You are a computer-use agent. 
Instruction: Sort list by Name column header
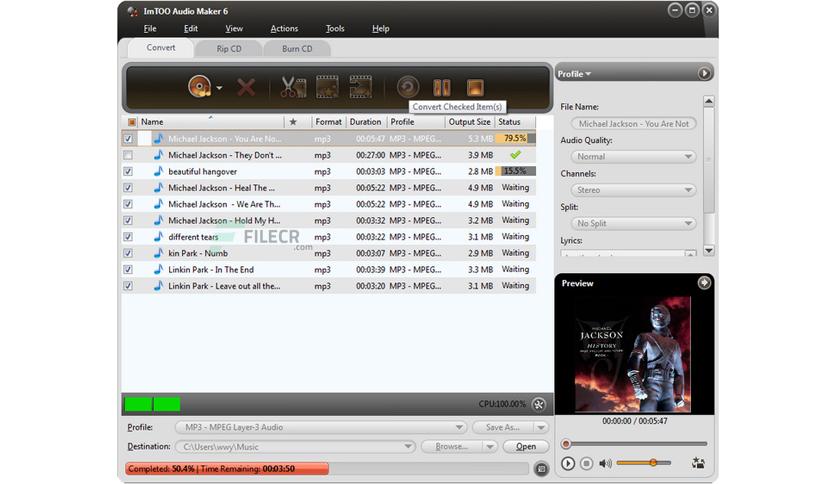tap(211, 122)
